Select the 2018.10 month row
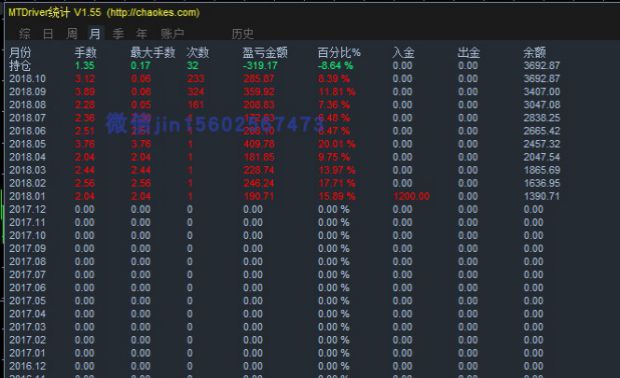Screen dimensions: 620x378 click(x=285, y=79)
